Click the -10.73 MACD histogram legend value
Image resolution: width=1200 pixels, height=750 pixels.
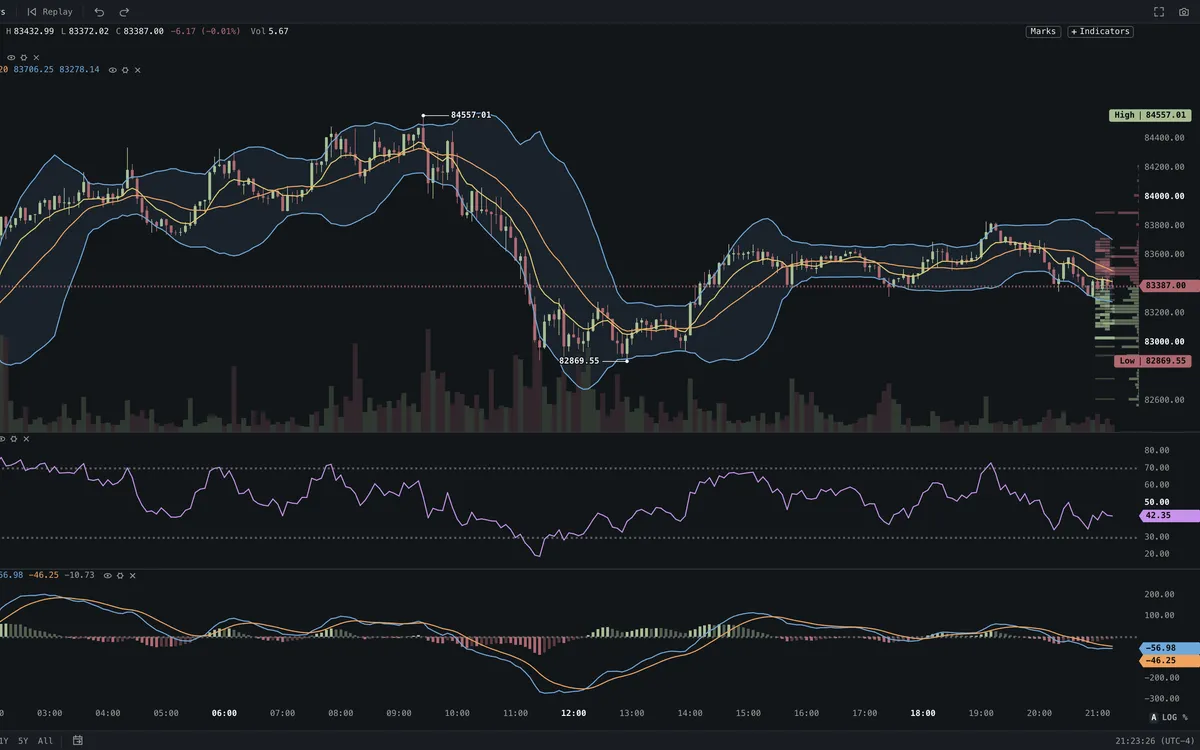point(78,575)
